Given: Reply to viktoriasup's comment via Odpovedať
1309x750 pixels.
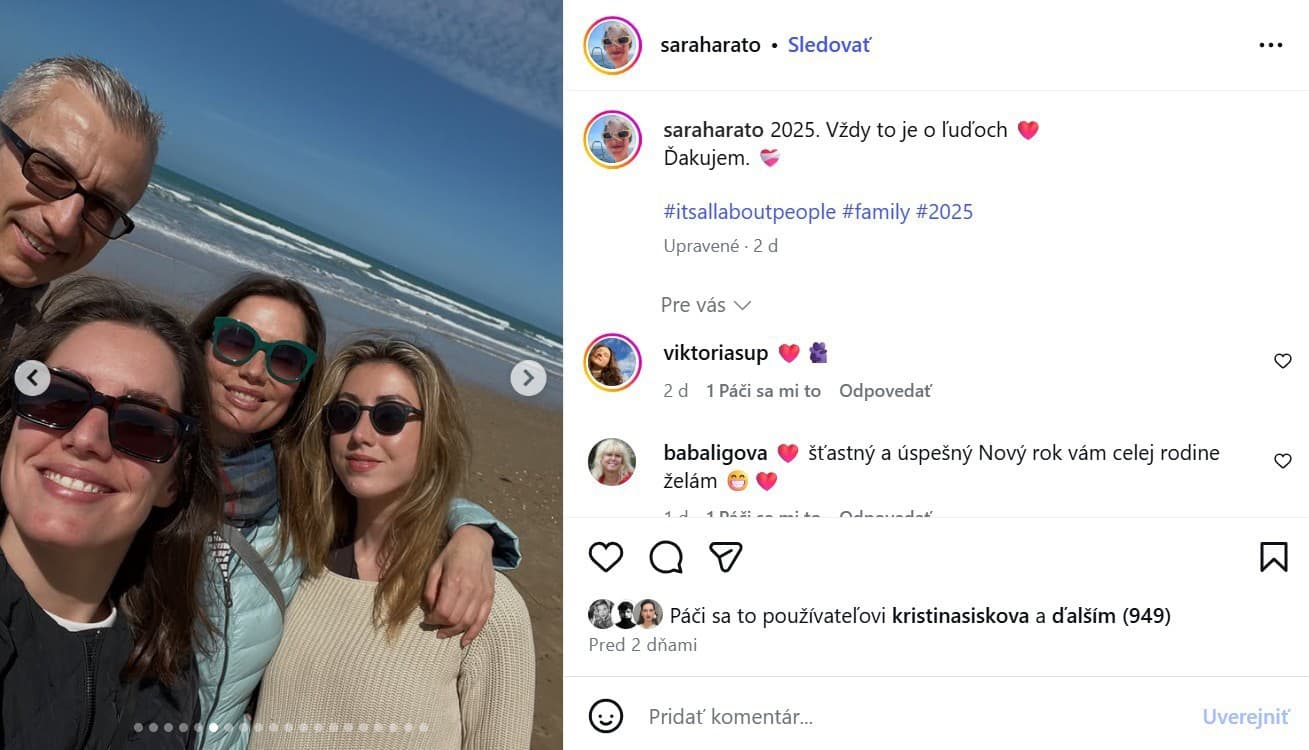Looking at the screenshot, I should click(x=885, y=391).
